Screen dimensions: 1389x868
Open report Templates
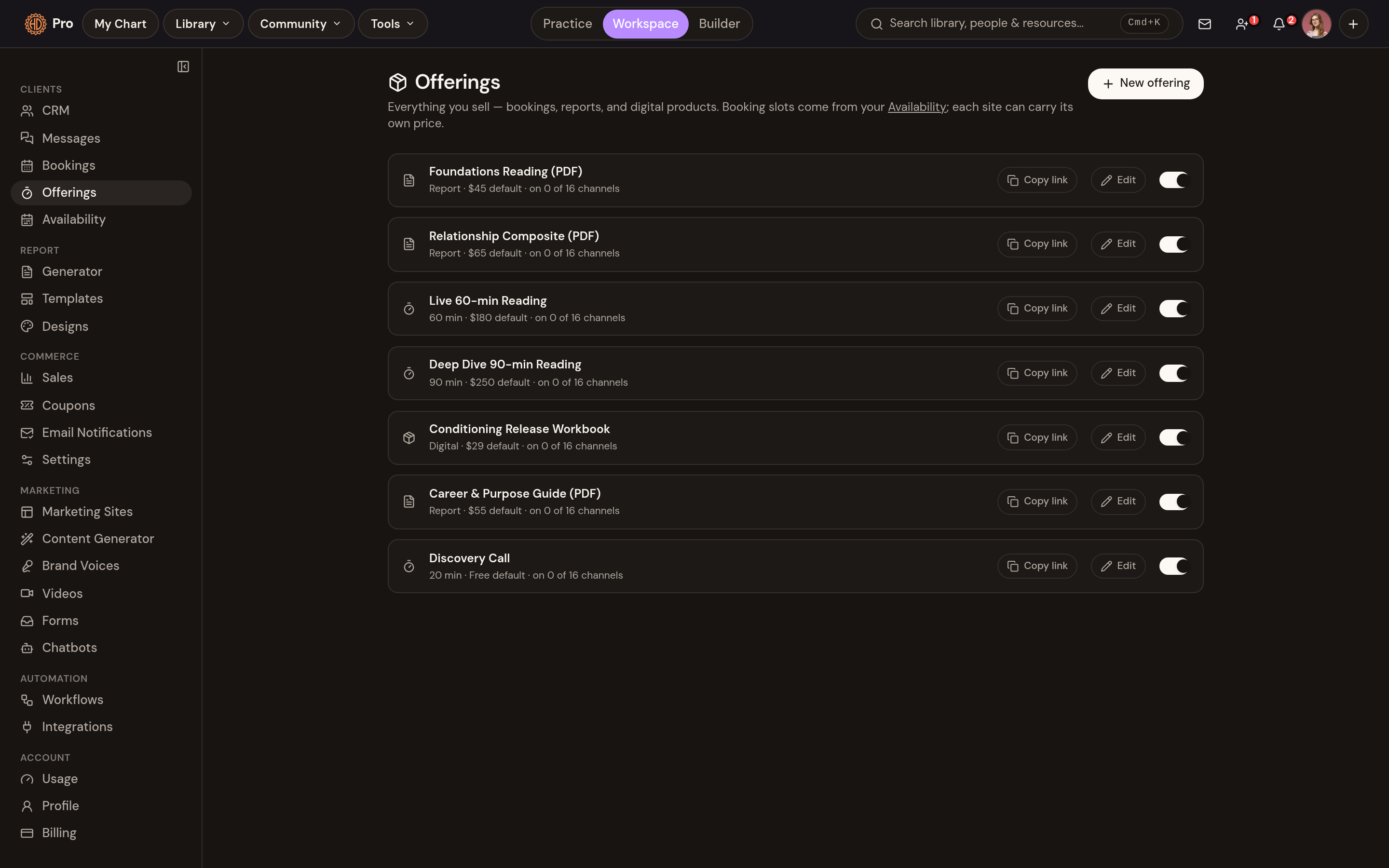pos(101,298)
